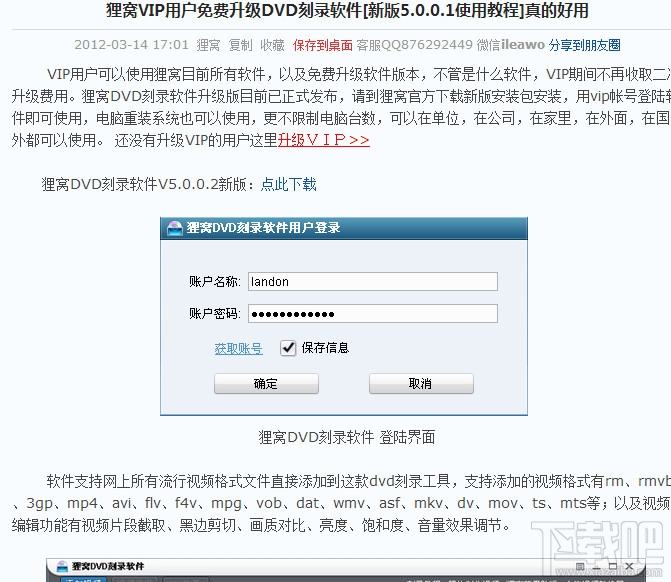Click the 账户名称 input field with landon

tap(373, 282)
